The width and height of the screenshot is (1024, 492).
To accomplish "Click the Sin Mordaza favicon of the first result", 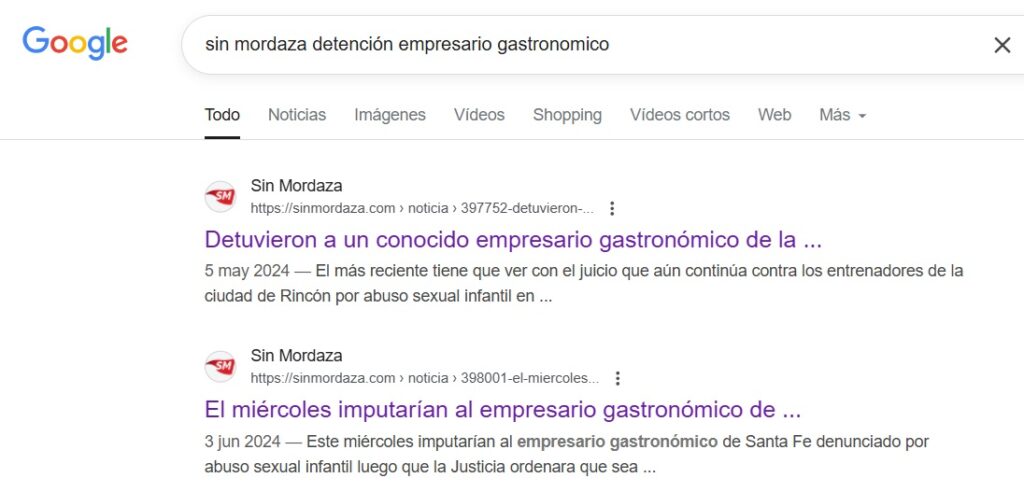I will [x=220, y=197].
